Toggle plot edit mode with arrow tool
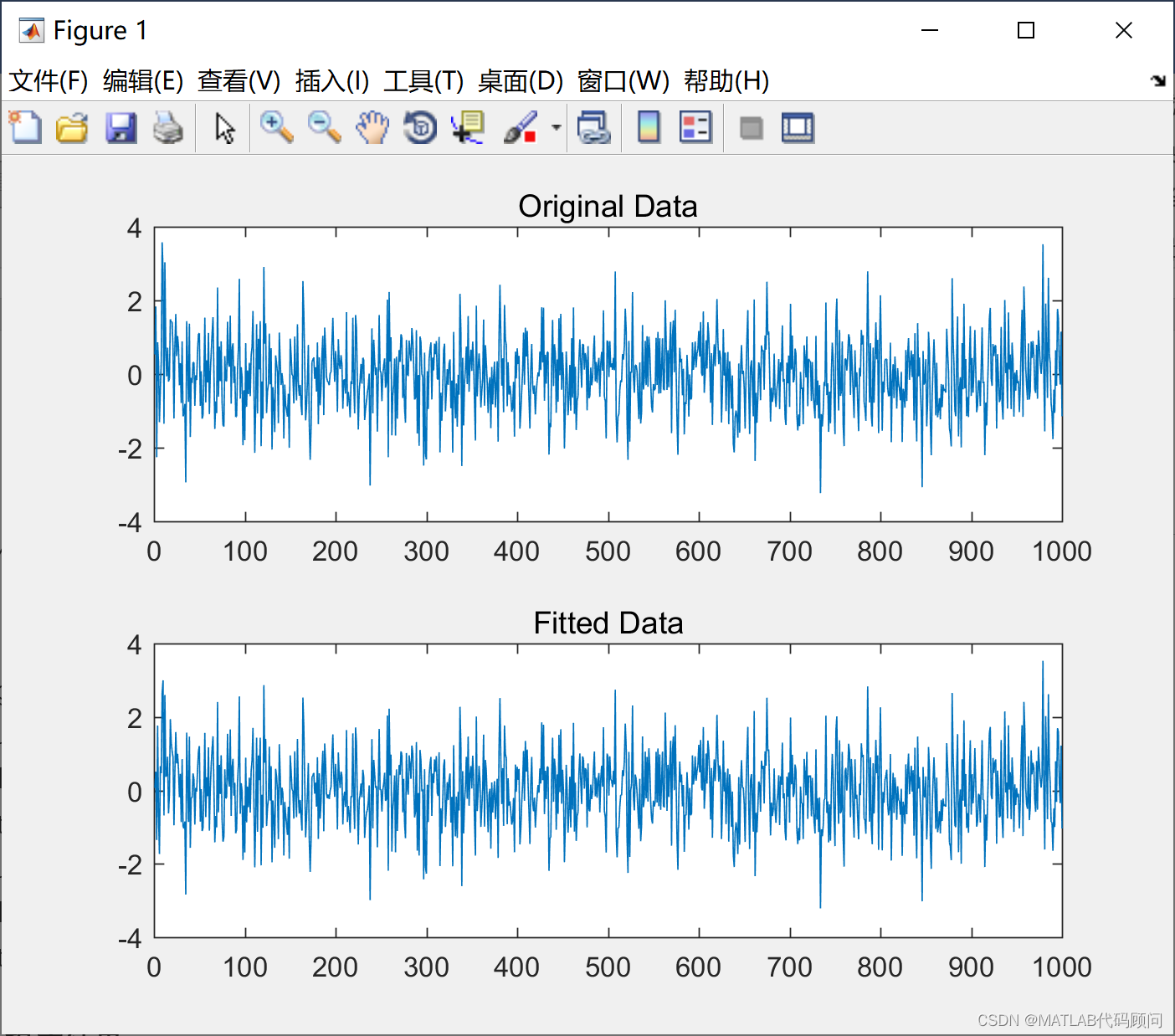 click(223, 127)
